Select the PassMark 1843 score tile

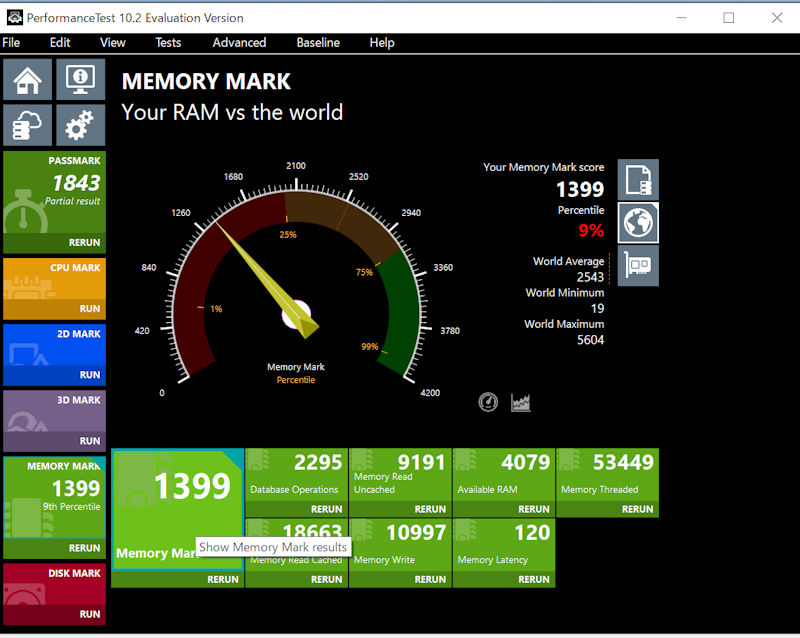tap(55, 192)
